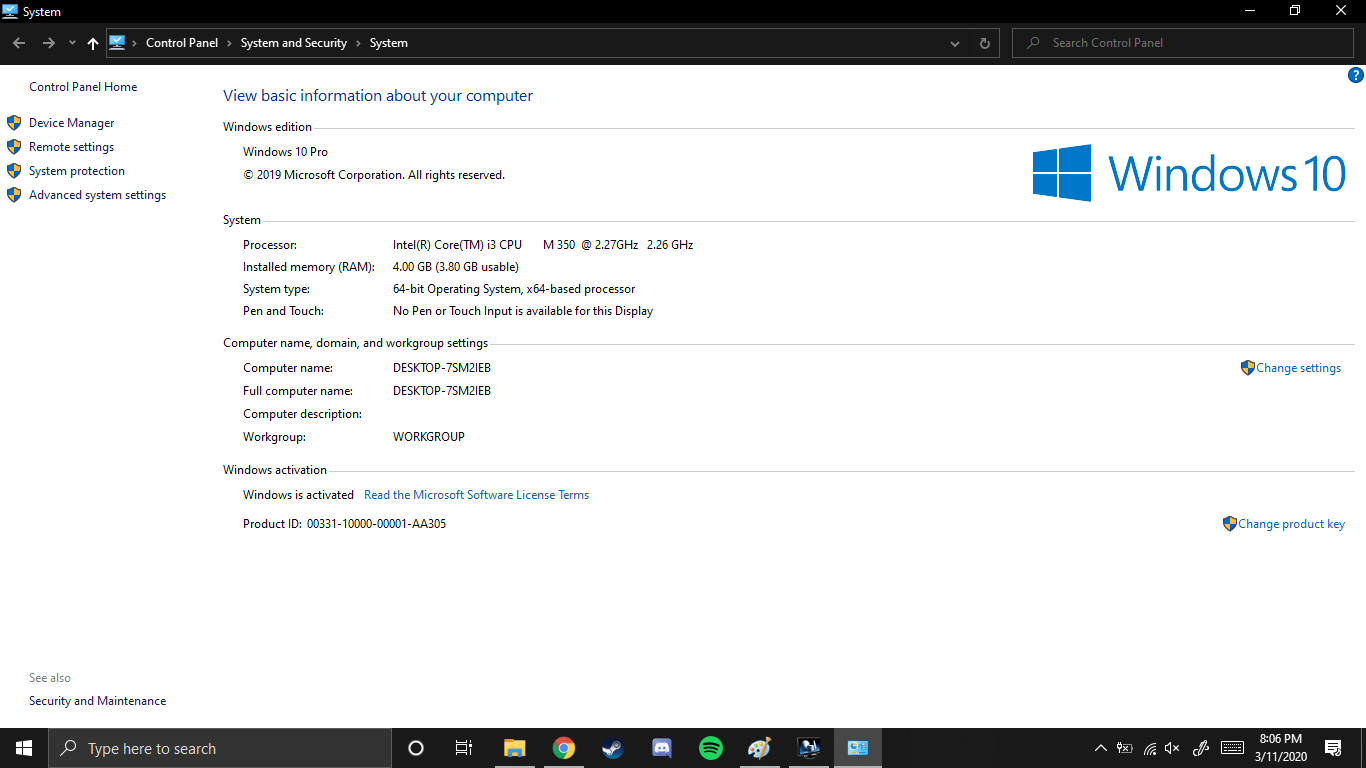
Task: Click the Windows 10 Pro edition text
Action: click(x=285, y=152)
